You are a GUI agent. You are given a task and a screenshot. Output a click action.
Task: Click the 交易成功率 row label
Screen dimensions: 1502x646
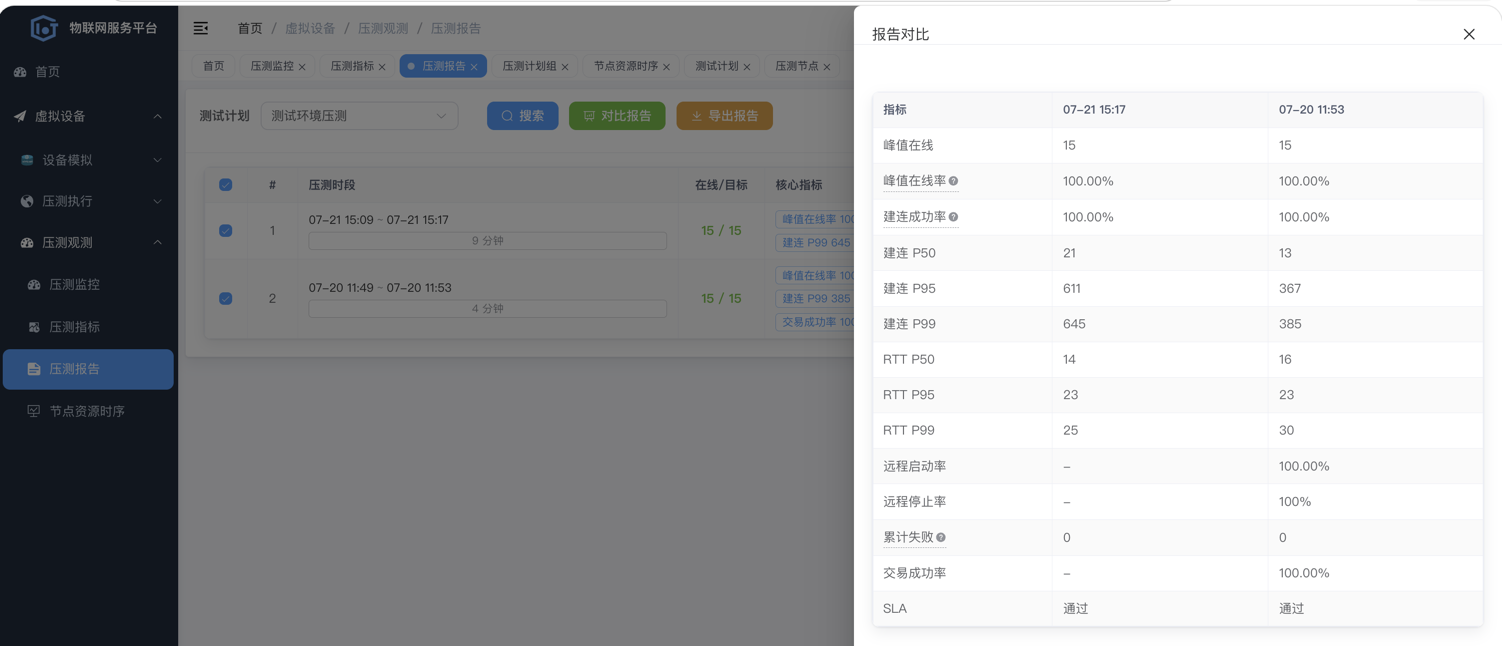click(x=915, y=573)
